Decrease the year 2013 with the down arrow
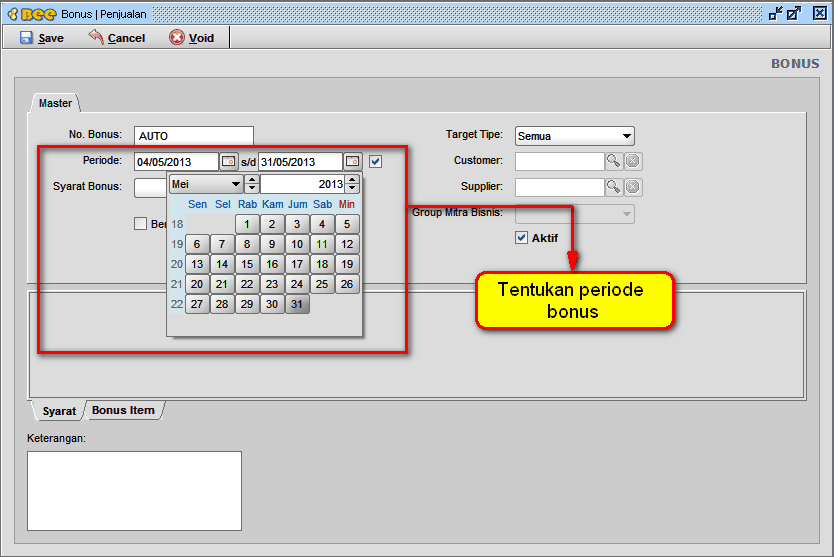This screenshot has width=834, height=557. coord(352,188)
